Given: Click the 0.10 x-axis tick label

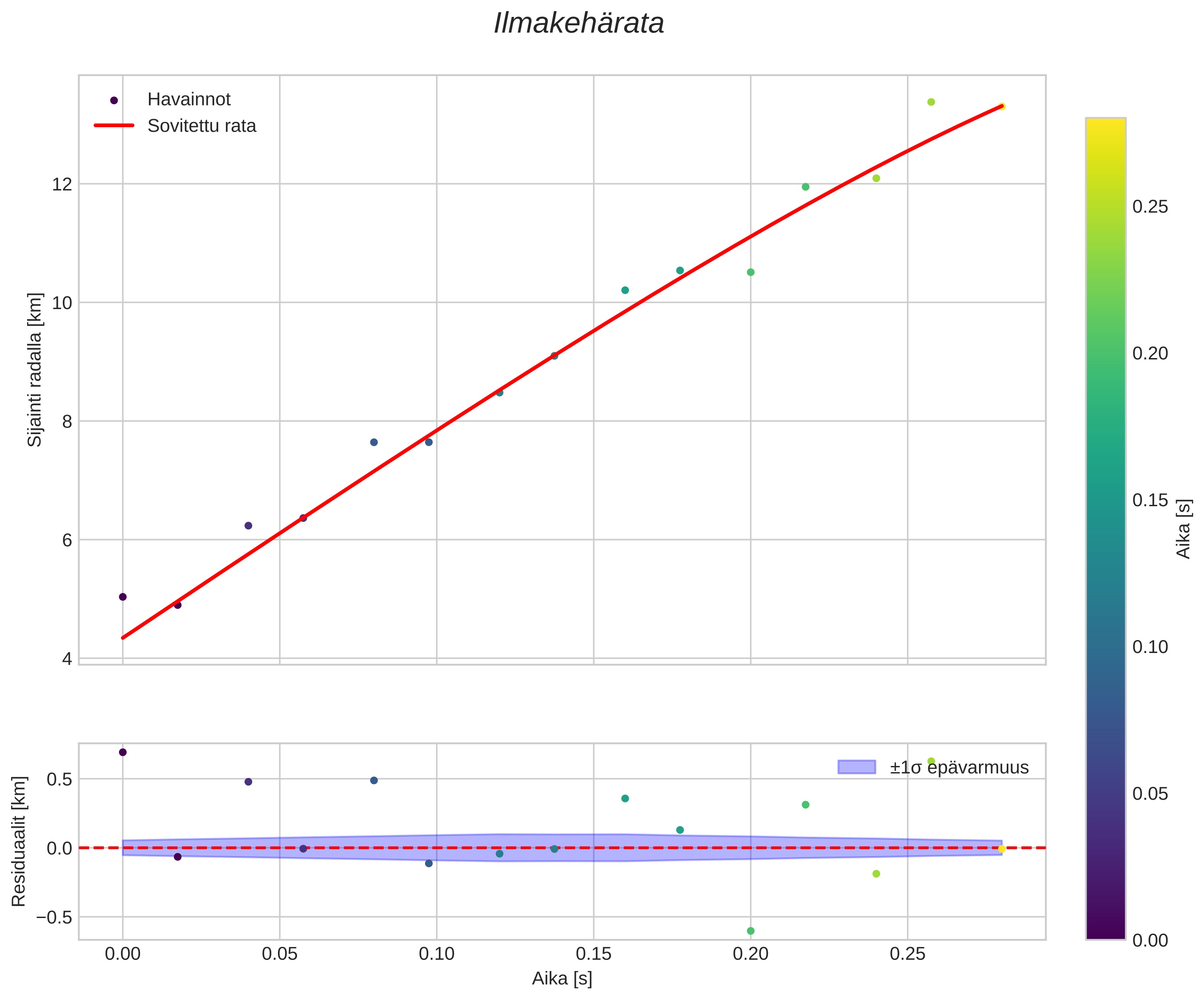Looking at the screenshot, I should coord(436,954).
